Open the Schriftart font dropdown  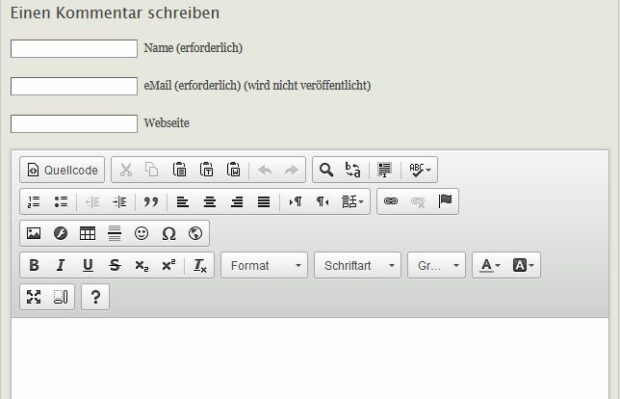click(x=357, y=265)
